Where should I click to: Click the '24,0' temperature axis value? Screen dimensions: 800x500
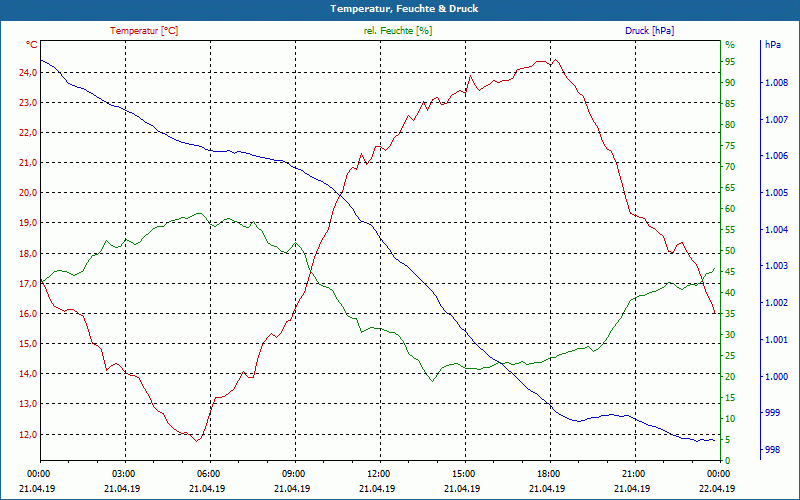coord(28,72)
